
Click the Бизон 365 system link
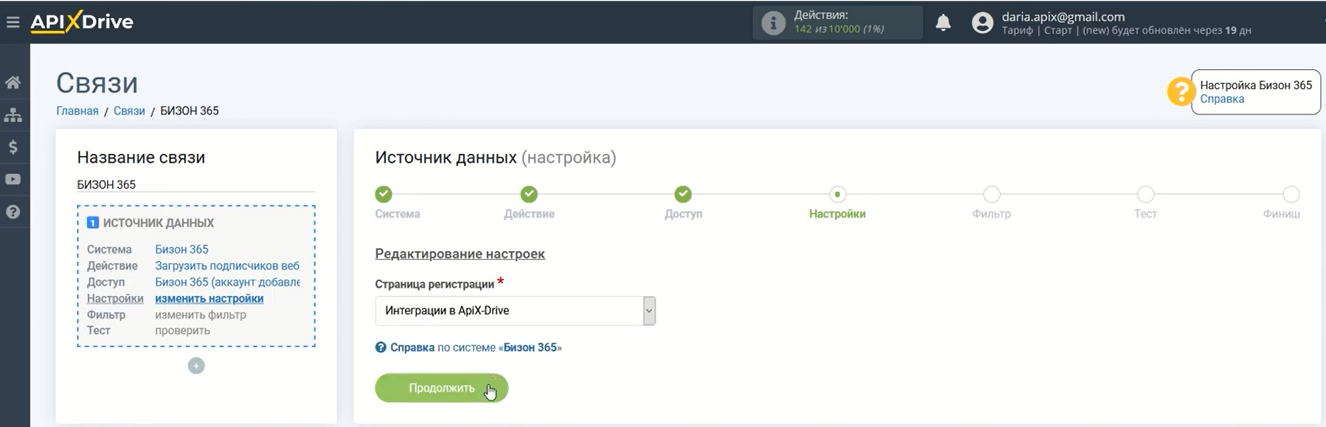coord(182,249)
